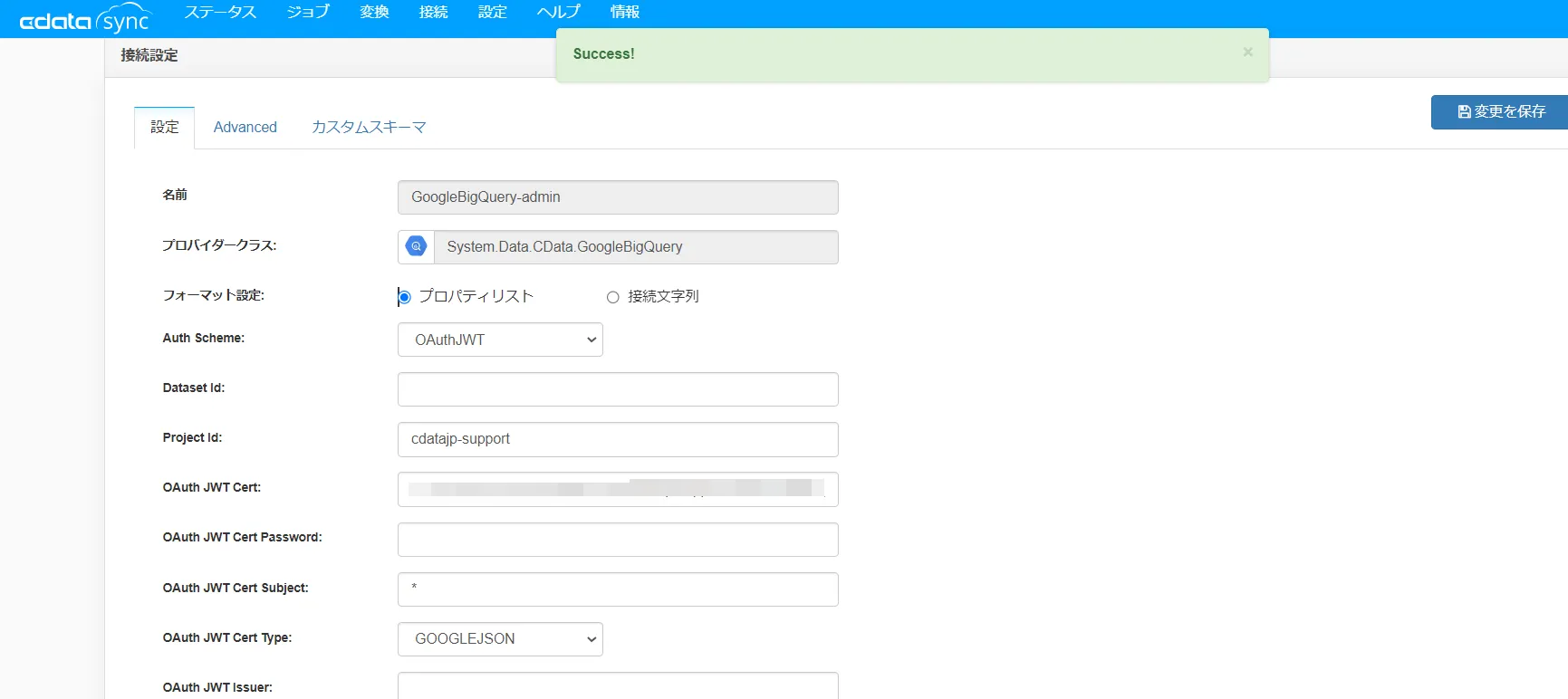Select the 接続文字列 radio button
This screenshot has height=699, width=1568.
613,297
